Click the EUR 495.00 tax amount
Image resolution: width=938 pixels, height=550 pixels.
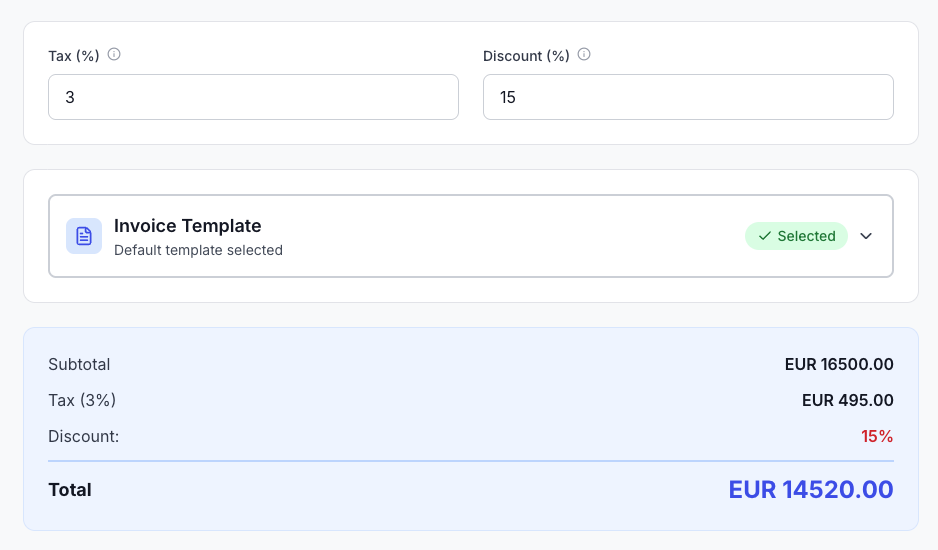847,400
